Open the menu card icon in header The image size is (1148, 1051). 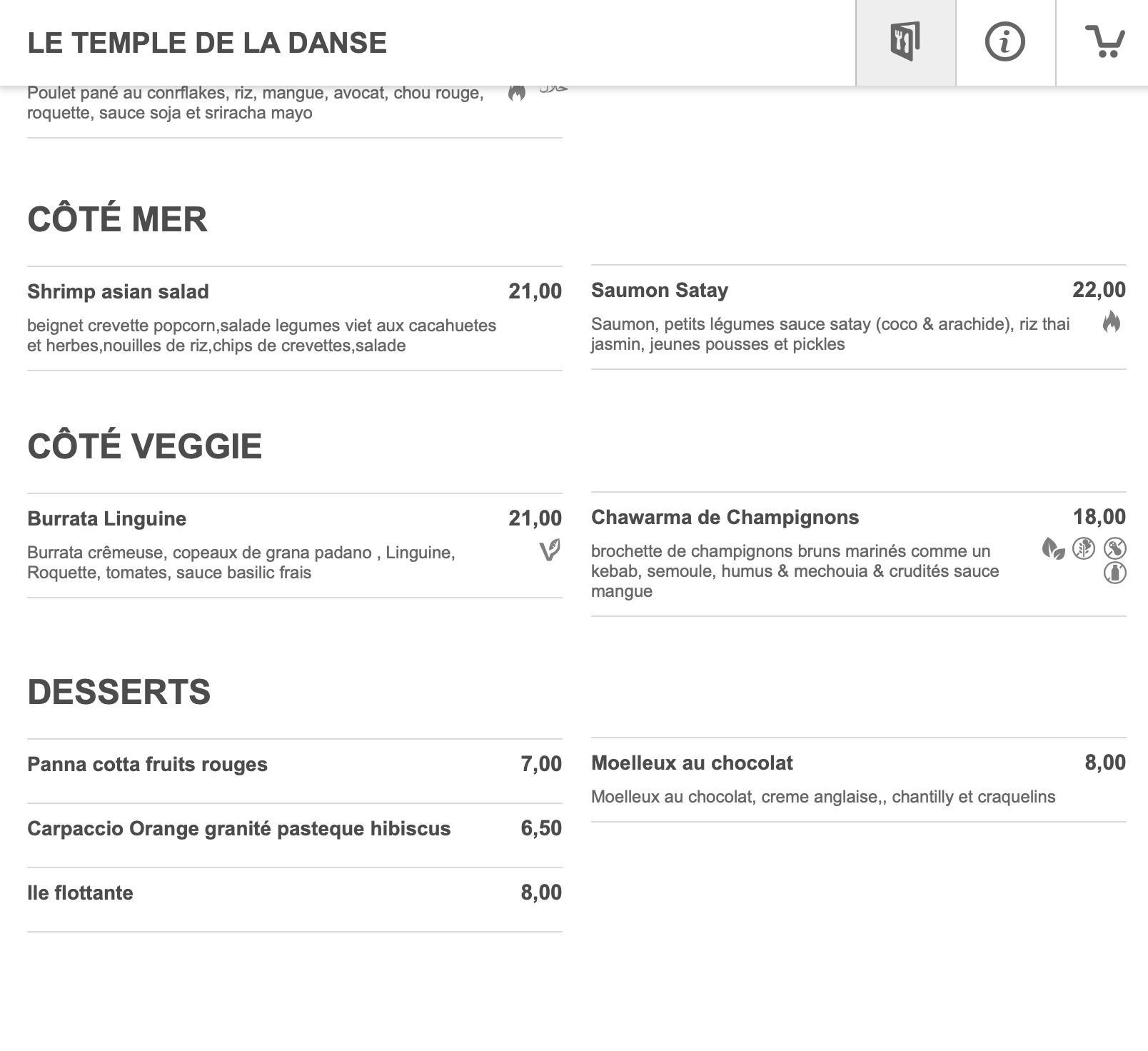(905, 42)
